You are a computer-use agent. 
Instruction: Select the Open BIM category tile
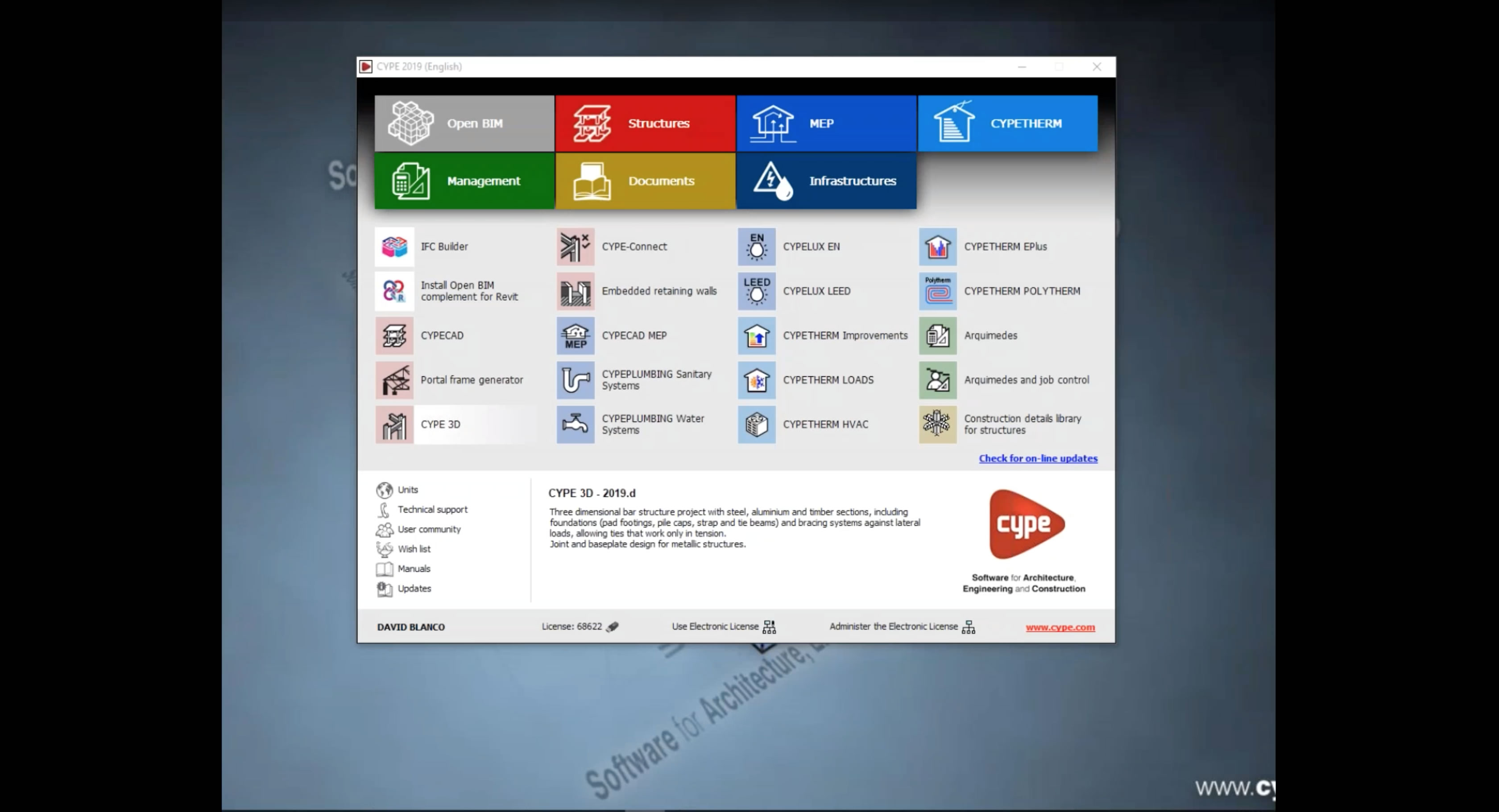click(x=464, y=124)
